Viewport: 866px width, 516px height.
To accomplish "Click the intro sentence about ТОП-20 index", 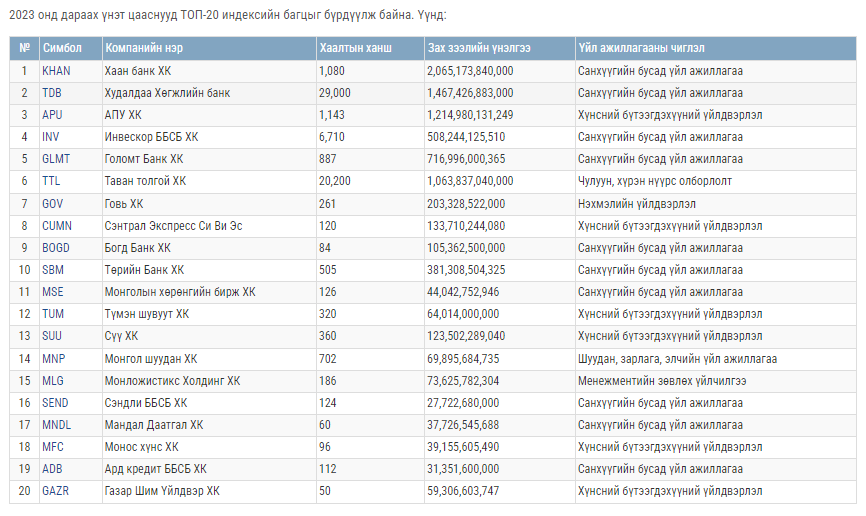I will pyautogui.click(x=228, y=15).
